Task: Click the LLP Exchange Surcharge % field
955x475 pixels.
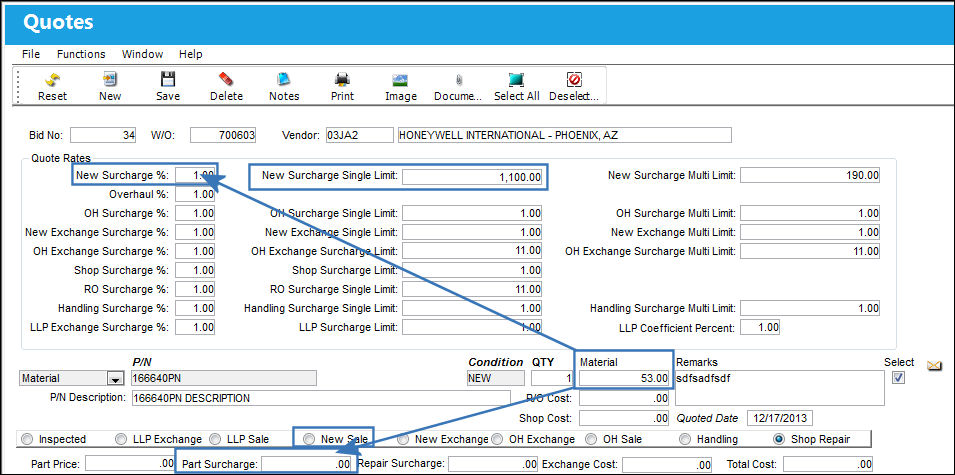Action: coord(195,327)
